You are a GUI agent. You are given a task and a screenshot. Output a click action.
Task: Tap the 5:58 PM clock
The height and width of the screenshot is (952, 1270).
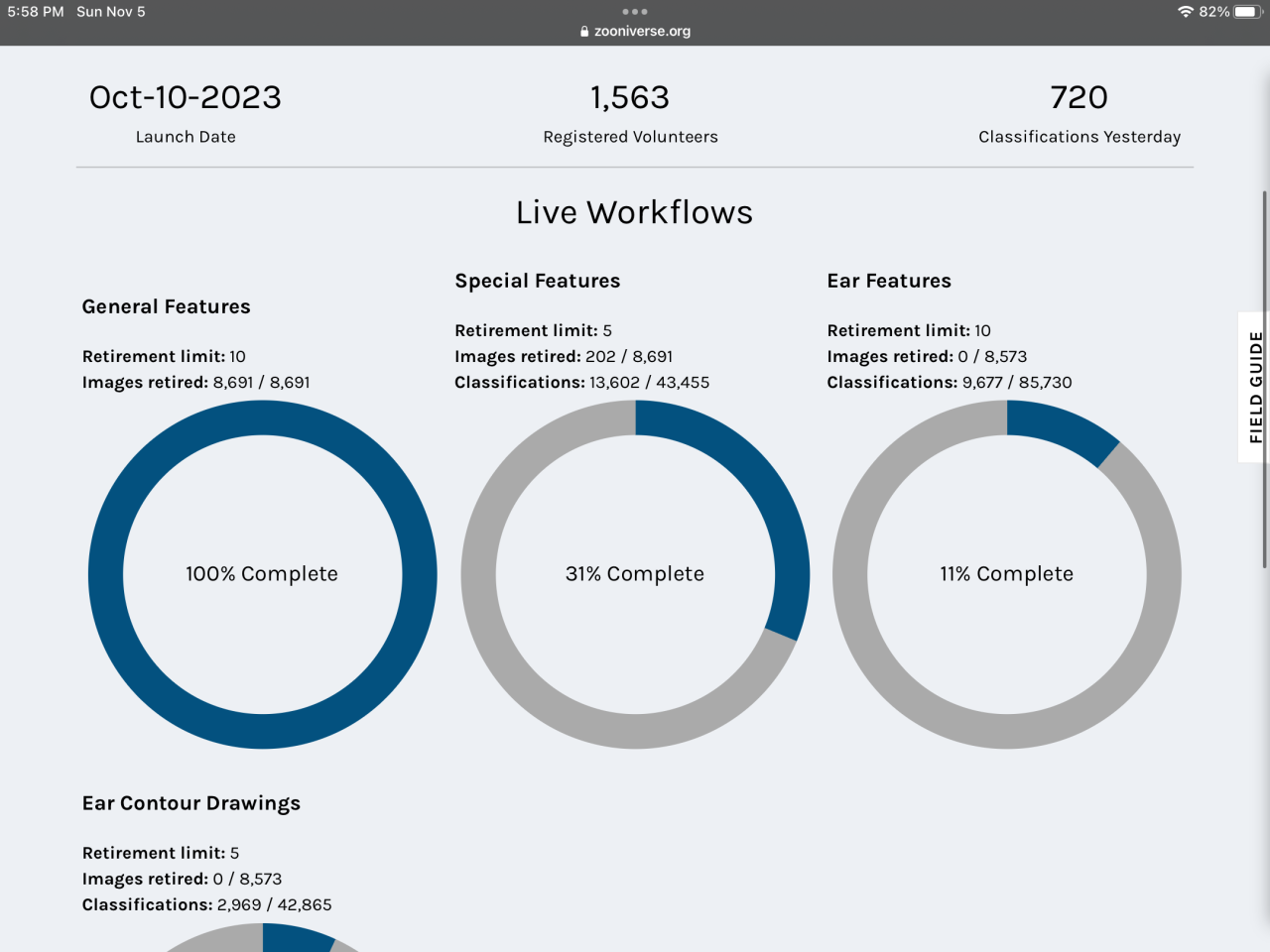click(x=36, y=12)
